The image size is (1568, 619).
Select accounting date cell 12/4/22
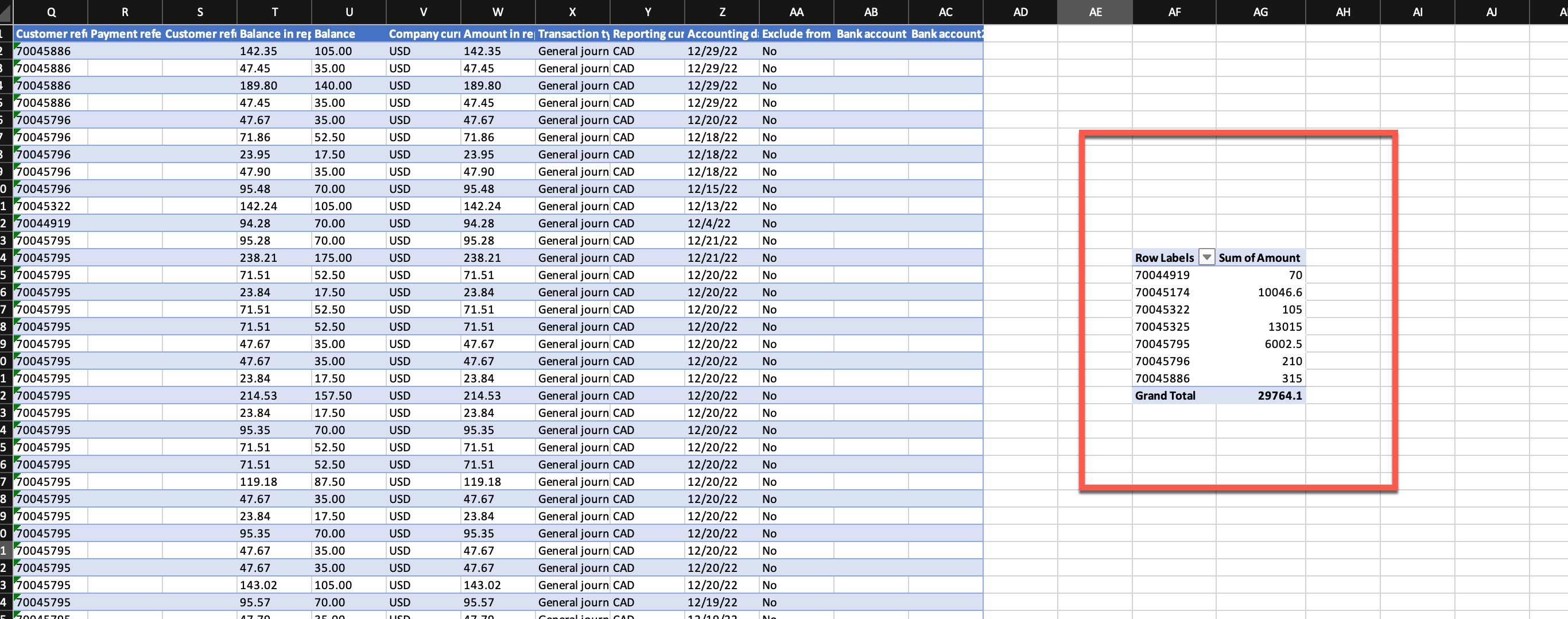pyautogui.click(x=722, y=223)
